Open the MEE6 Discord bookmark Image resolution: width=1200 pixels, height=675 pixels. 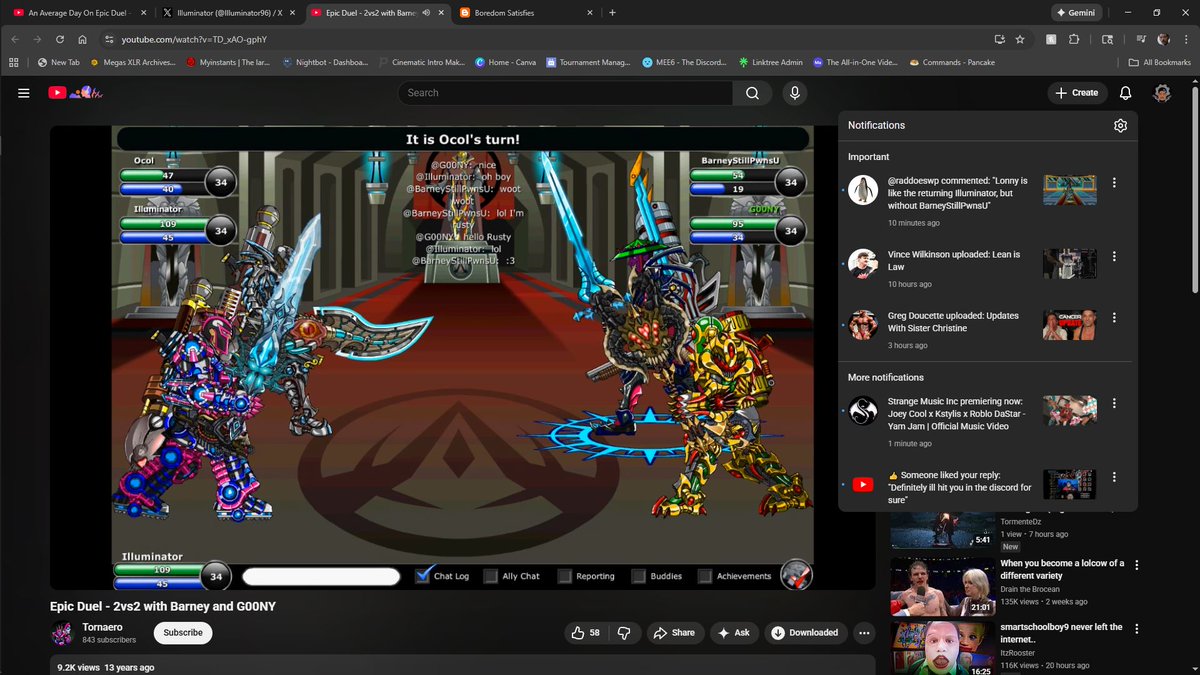684,62
